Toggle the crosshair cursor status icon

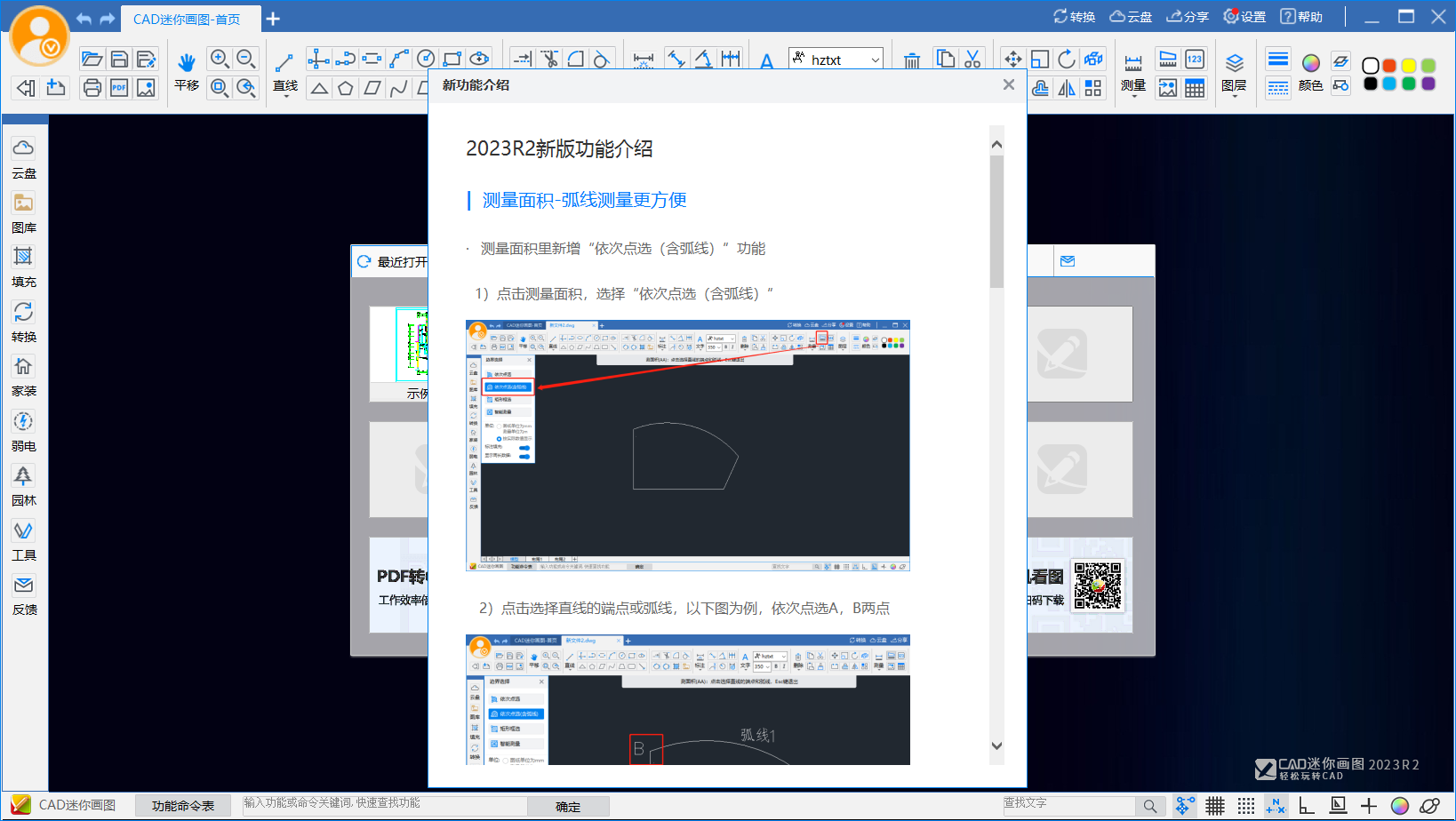point(1369,806)
